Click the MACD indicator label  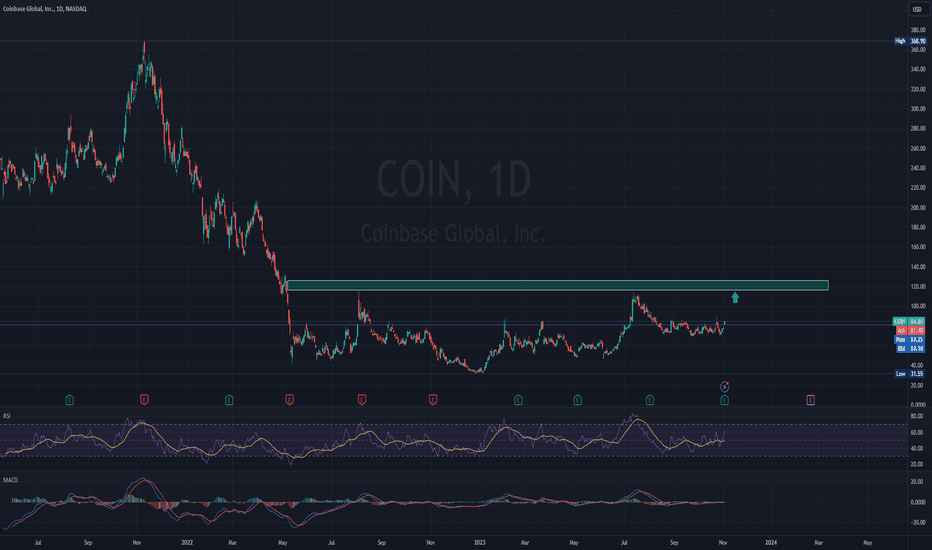[x=10, y=480]
